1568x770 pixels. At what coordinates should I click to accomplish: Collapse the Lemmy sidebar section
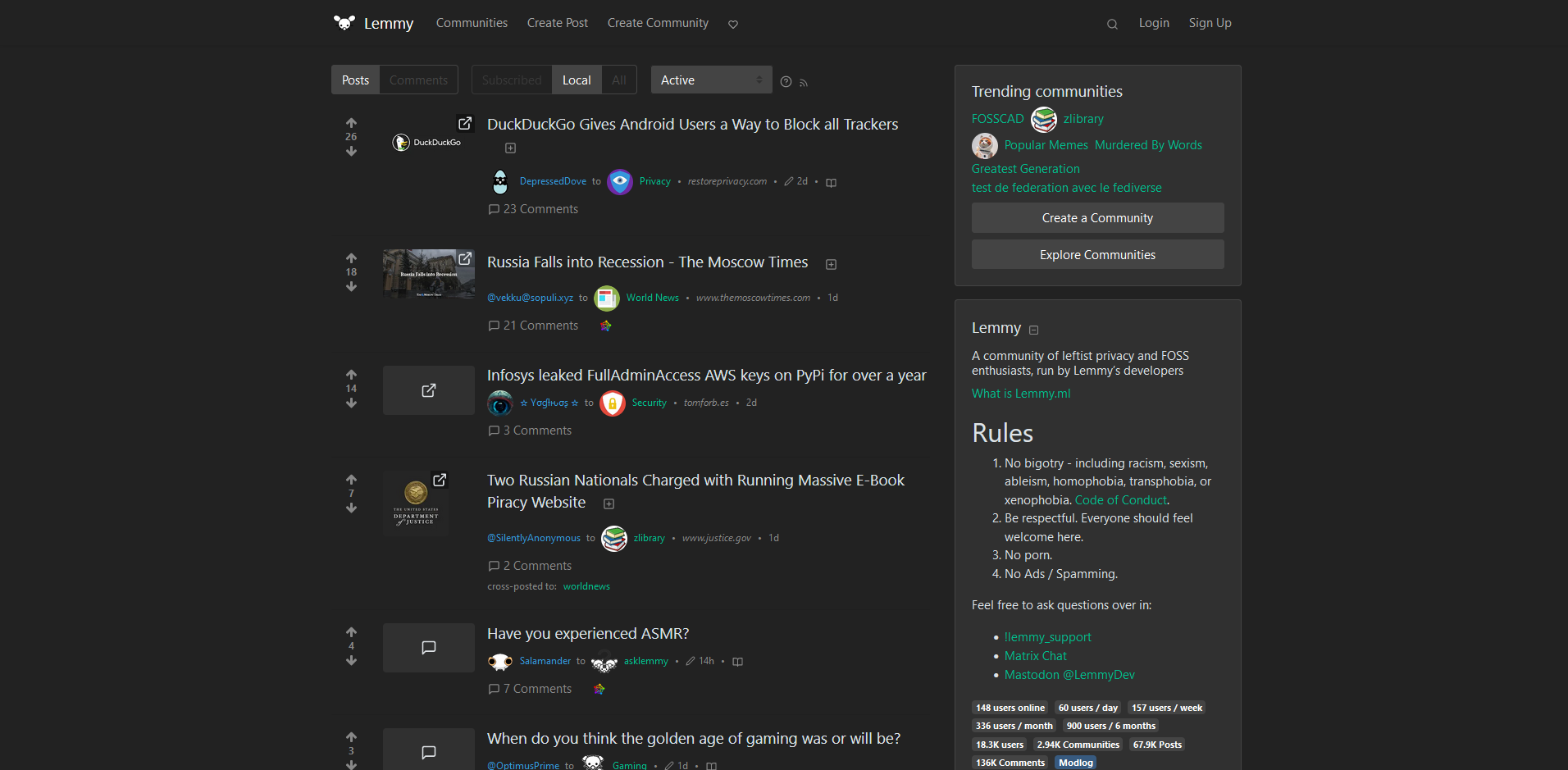[x=1033, y=330]
